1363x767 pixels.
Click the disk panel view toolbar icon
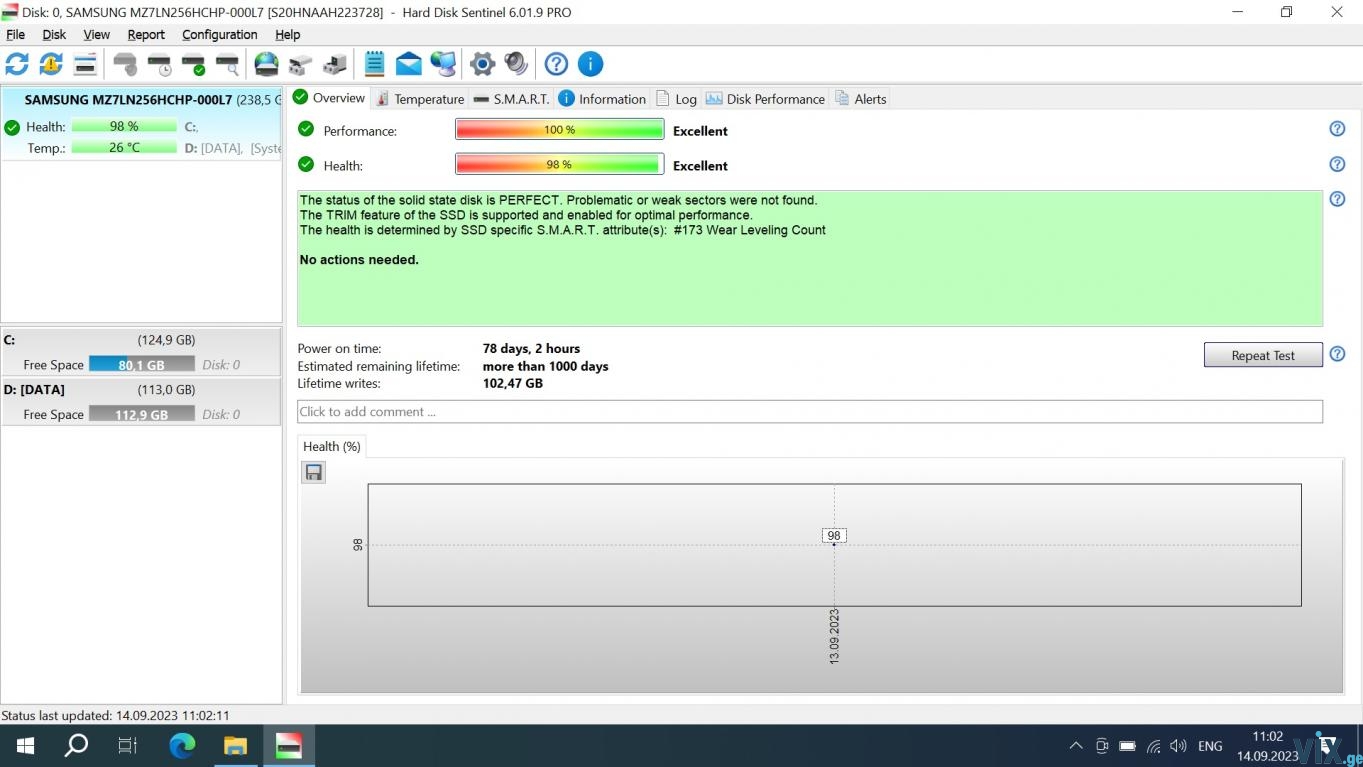pyautogui.click(x=86, y=64)
